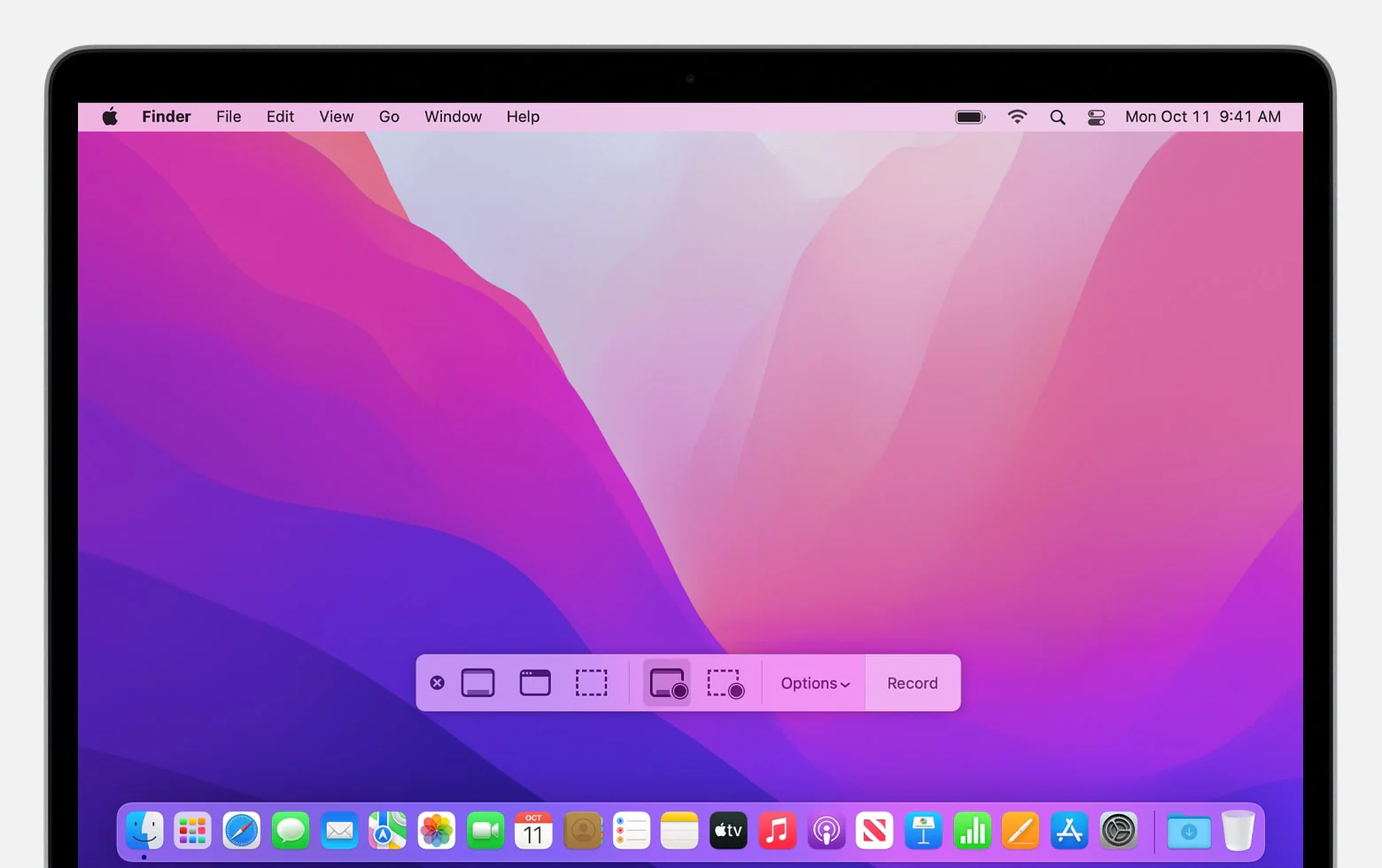1382x868 pixels.
Task: Open Podcasts from the Dock
Action: (x=826, y=831)
